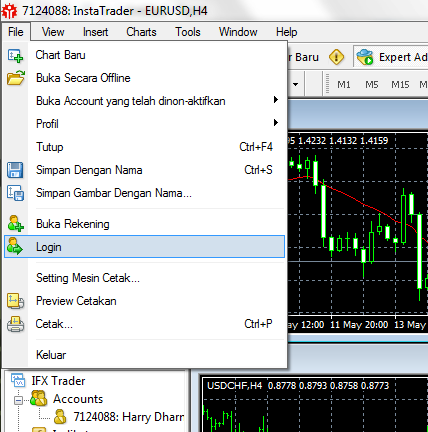Screen dimensions: 428x432
Task: Click the InstaTrader app icon in title bar
Action: 9,11
